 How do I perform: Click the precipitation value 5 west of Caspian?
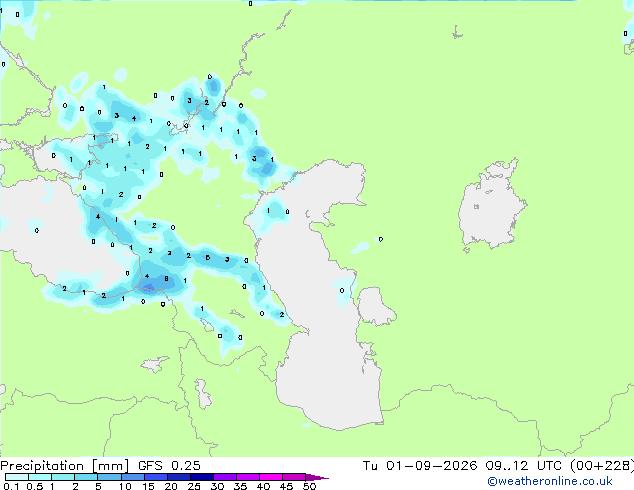click(x=207, y=257)
